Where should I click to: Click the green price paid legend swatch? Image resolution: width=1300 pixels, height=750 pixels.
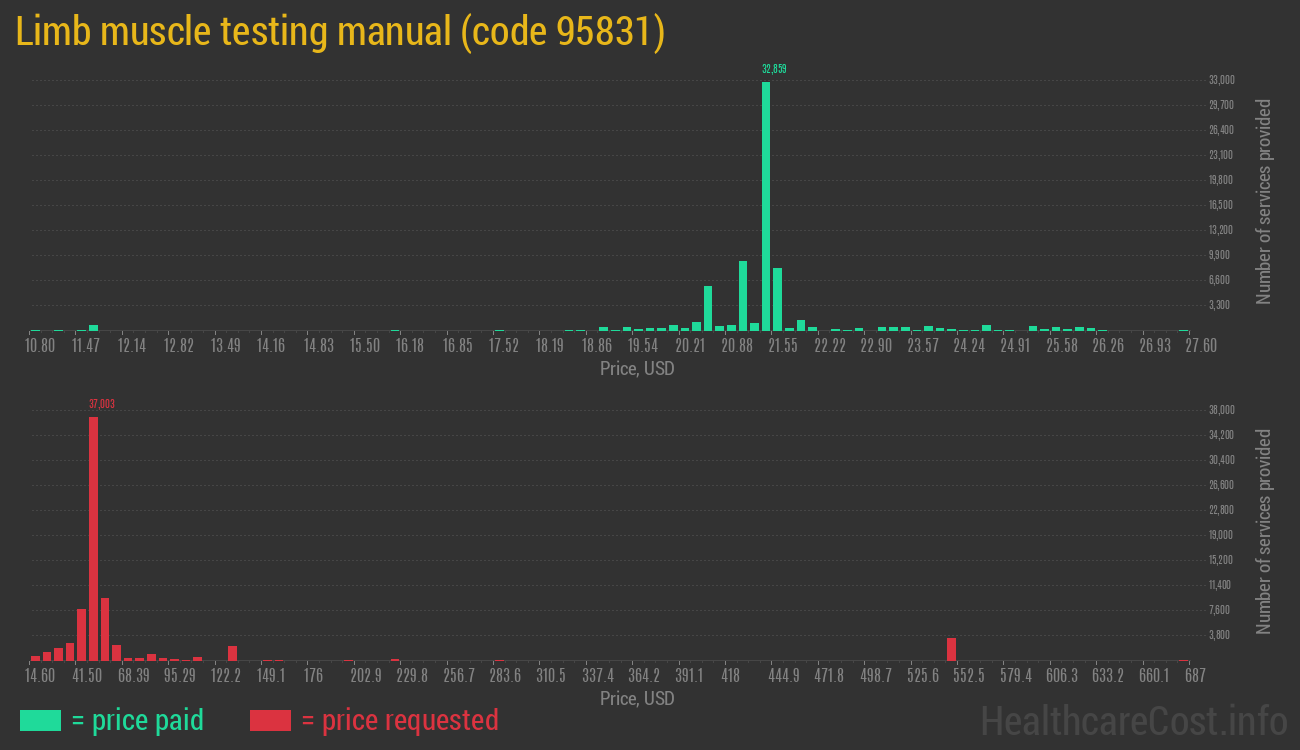tap(40, 720)
